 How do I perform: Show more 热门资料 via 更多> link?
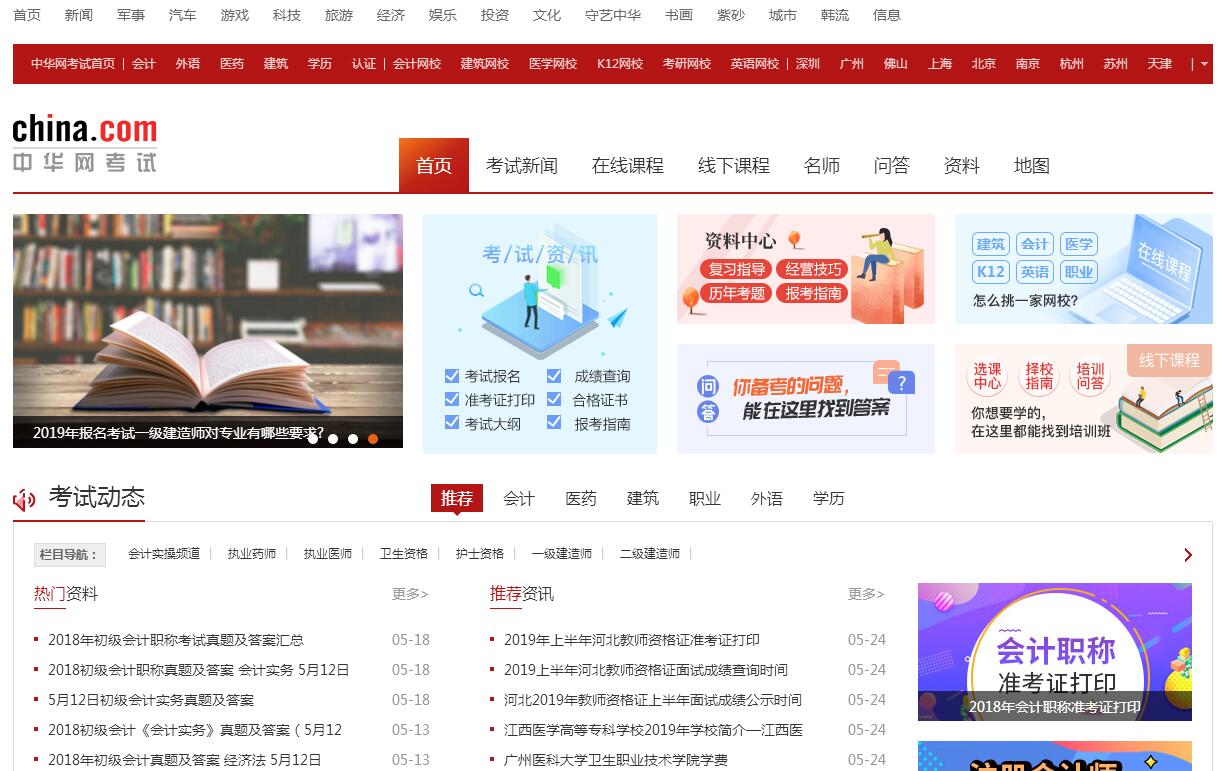click(x=409, y=594)
